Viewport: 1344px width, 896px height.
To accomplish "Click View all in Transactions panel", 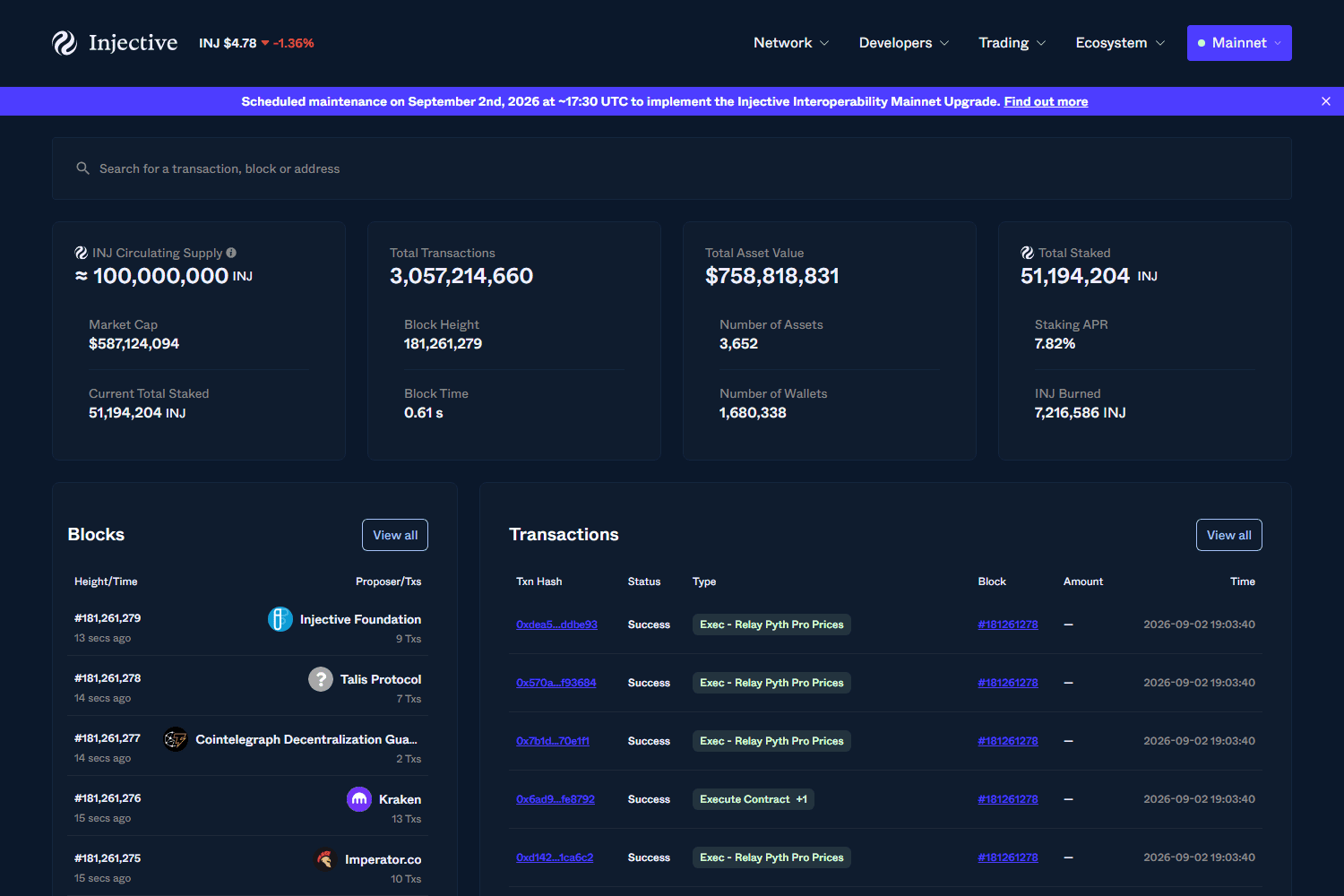I will 1229,535.
